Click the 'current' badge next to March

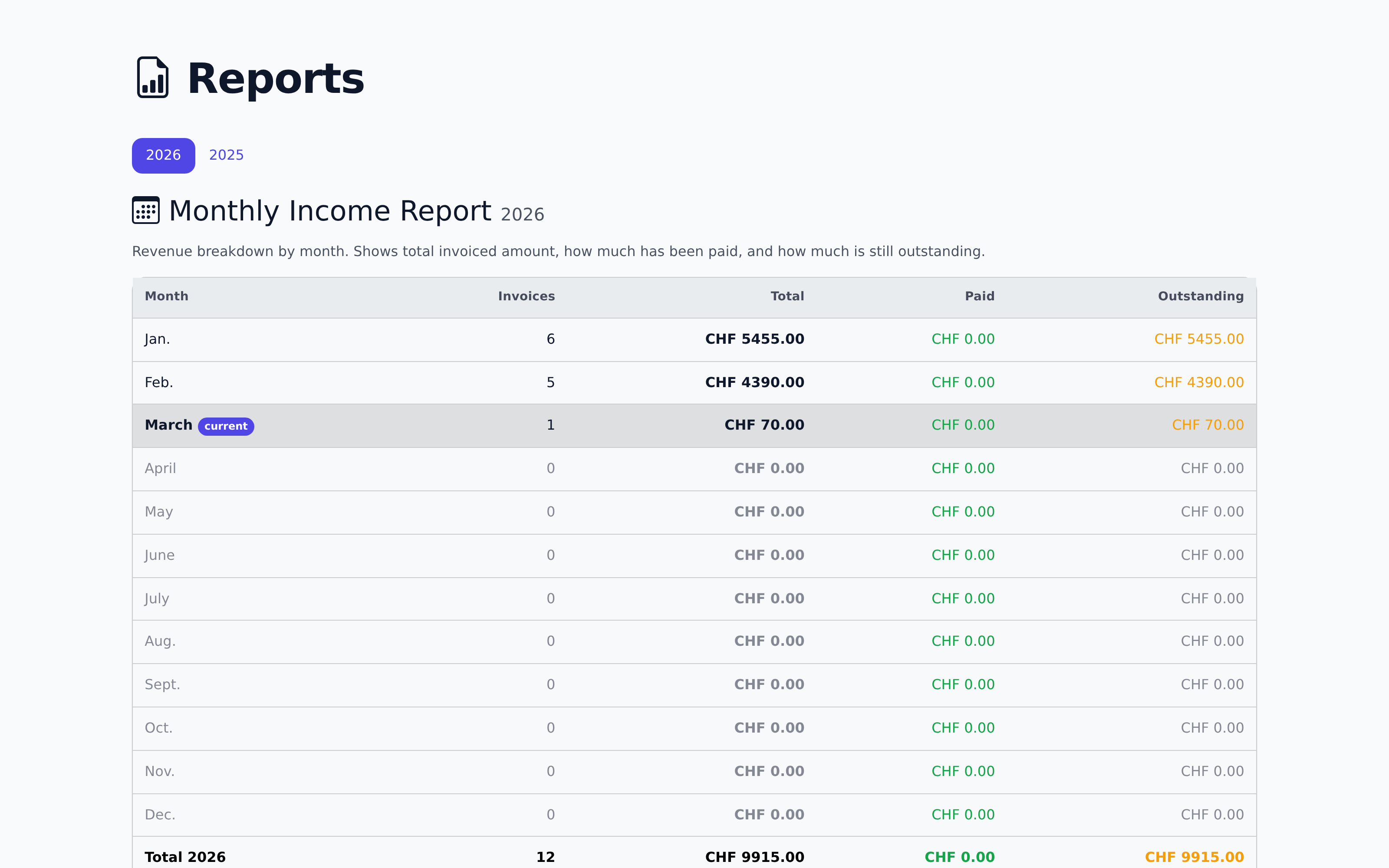pyautogui.click(x=226, y=426)
